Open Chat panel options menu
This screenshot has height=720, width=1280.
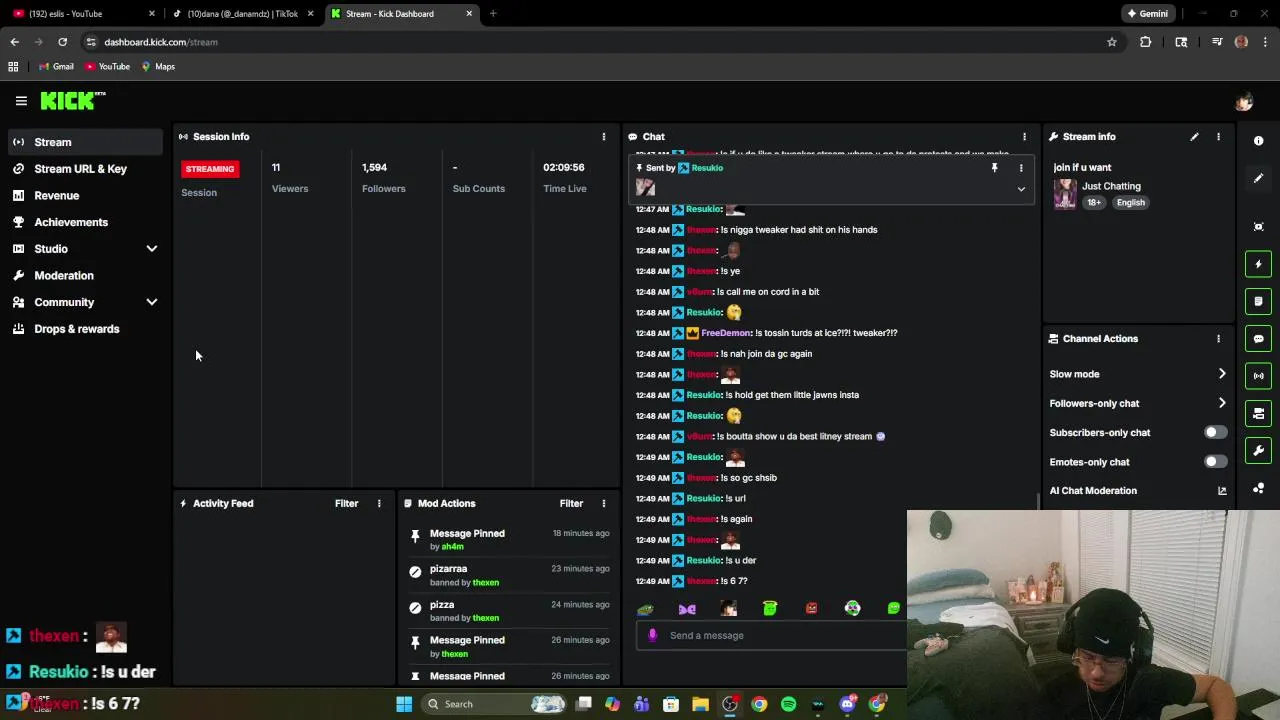1024,137
